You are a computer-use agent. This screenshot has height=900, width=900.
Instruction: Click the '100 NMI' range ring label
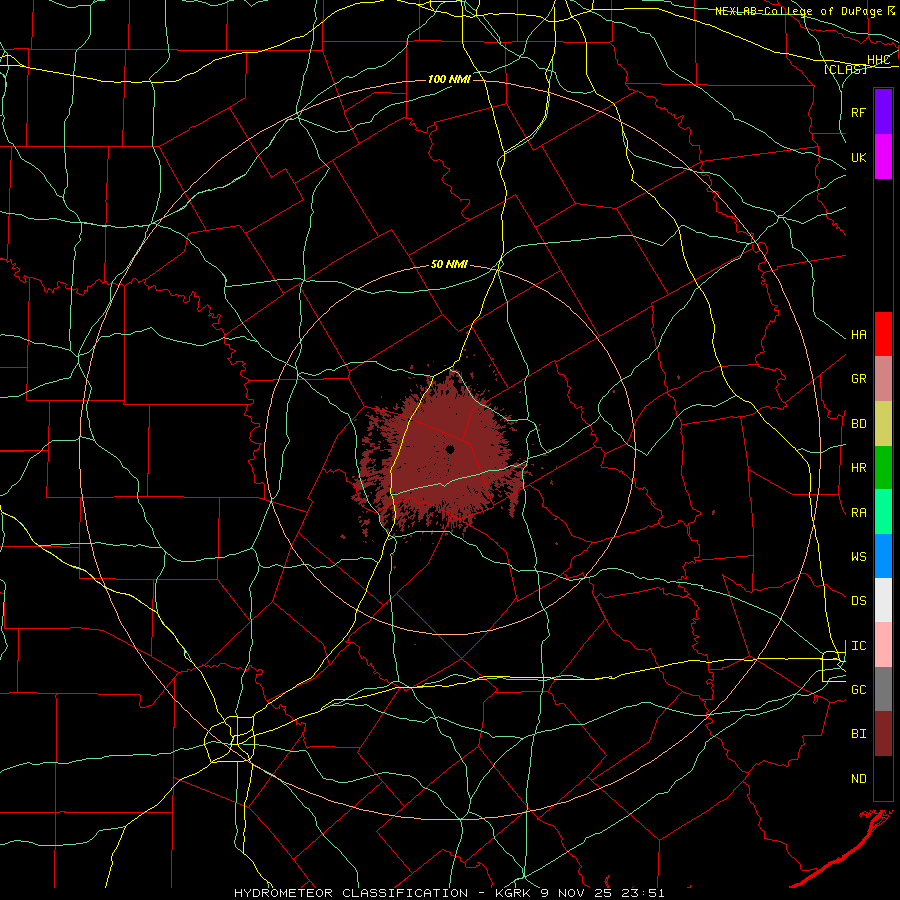pos(449,79)
